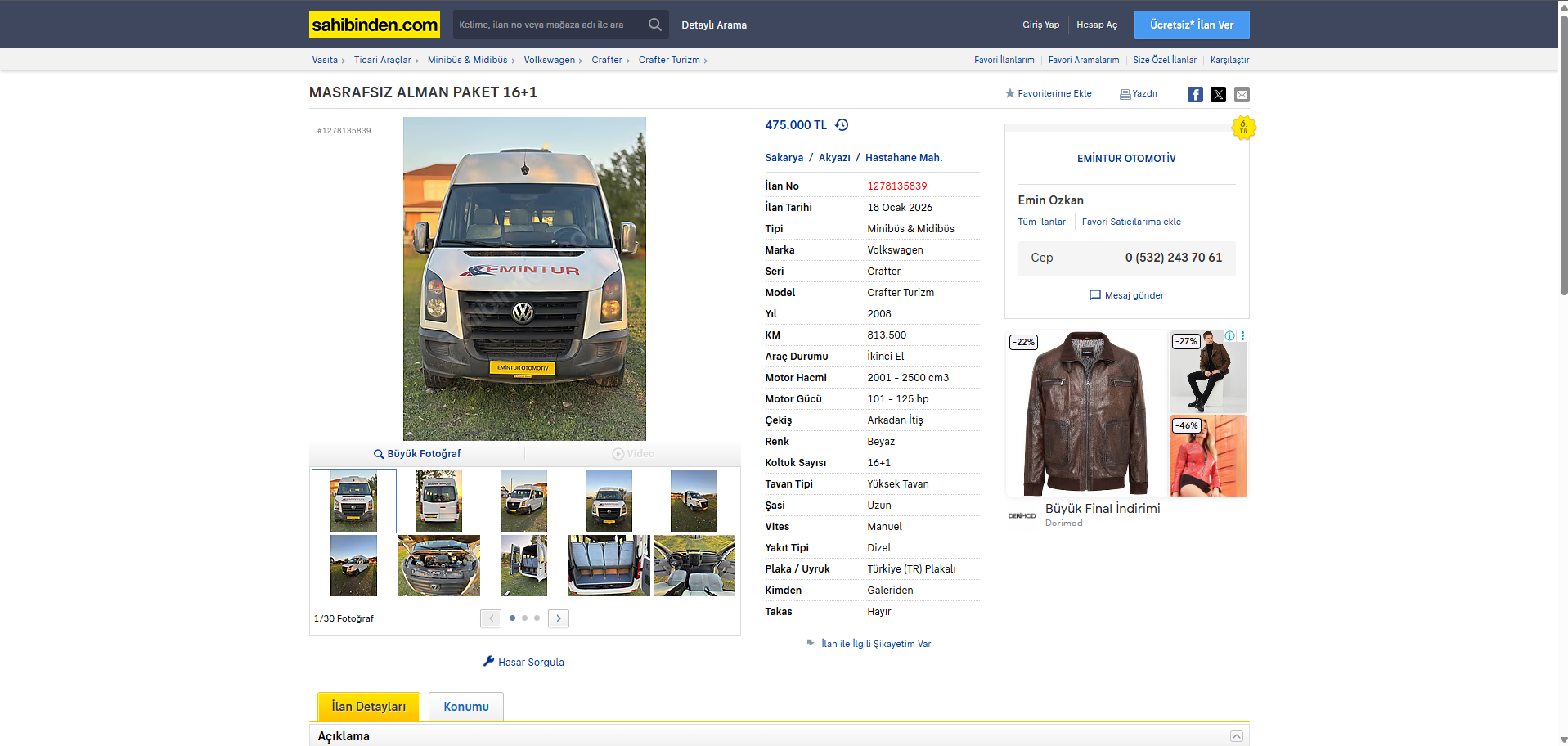
Task: Click the wrench icon beside Hasar Sorgula
Action: point(489,661)
